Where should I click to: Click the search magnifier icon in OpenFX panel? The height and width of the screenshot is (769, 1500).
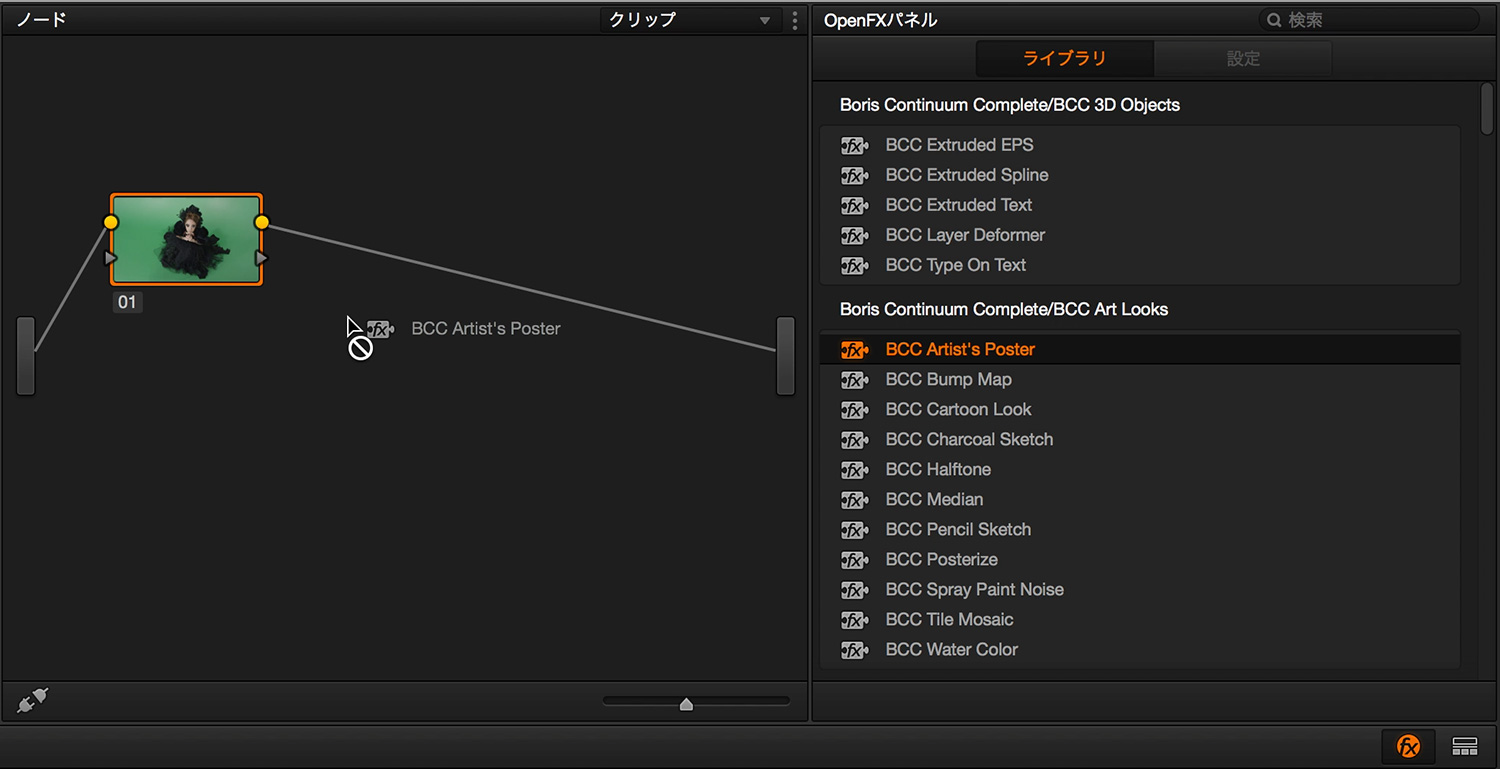1274,20
